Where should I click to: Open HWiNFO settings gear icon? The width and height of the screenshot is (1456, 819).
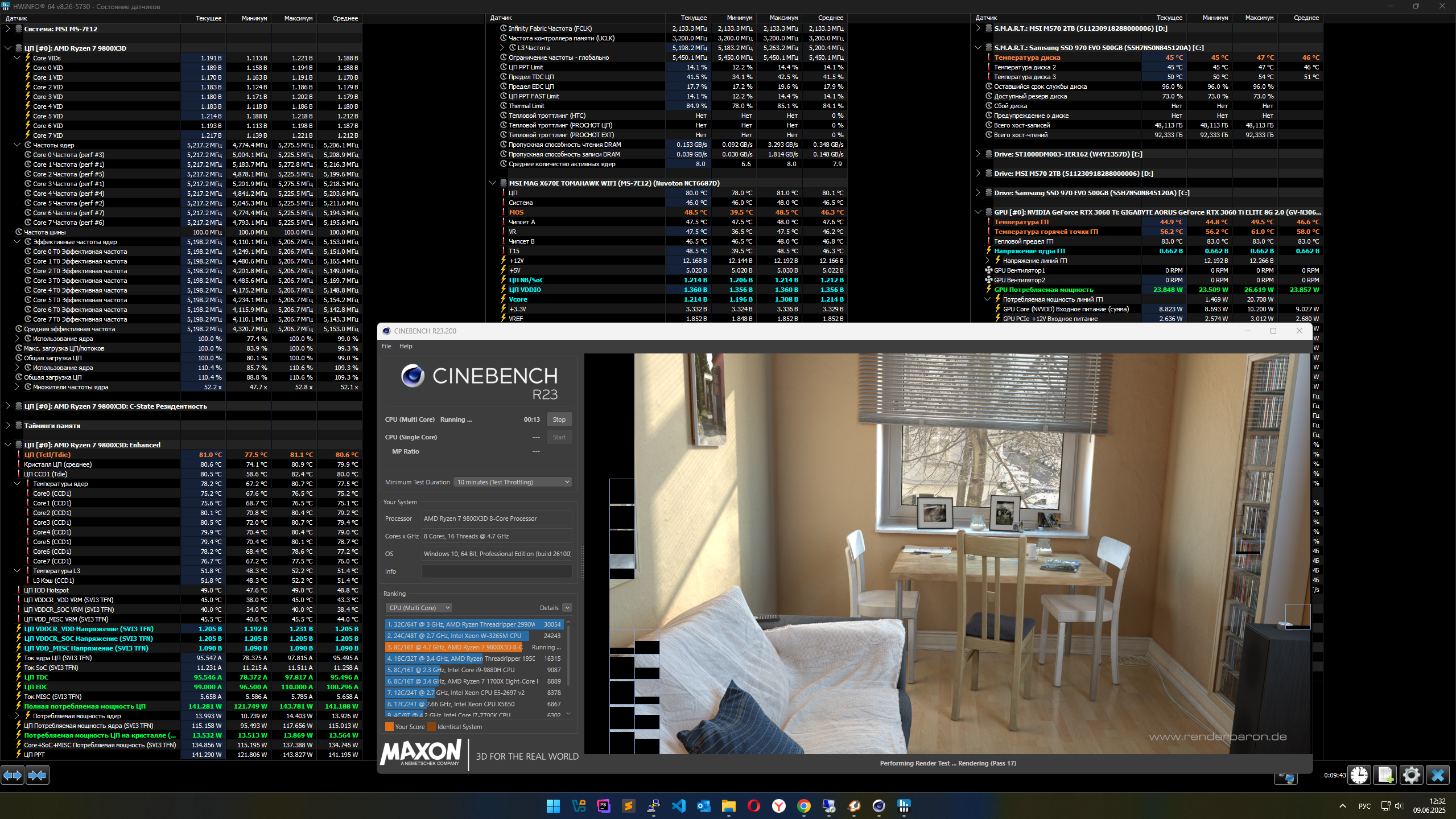coord(1411,775)
